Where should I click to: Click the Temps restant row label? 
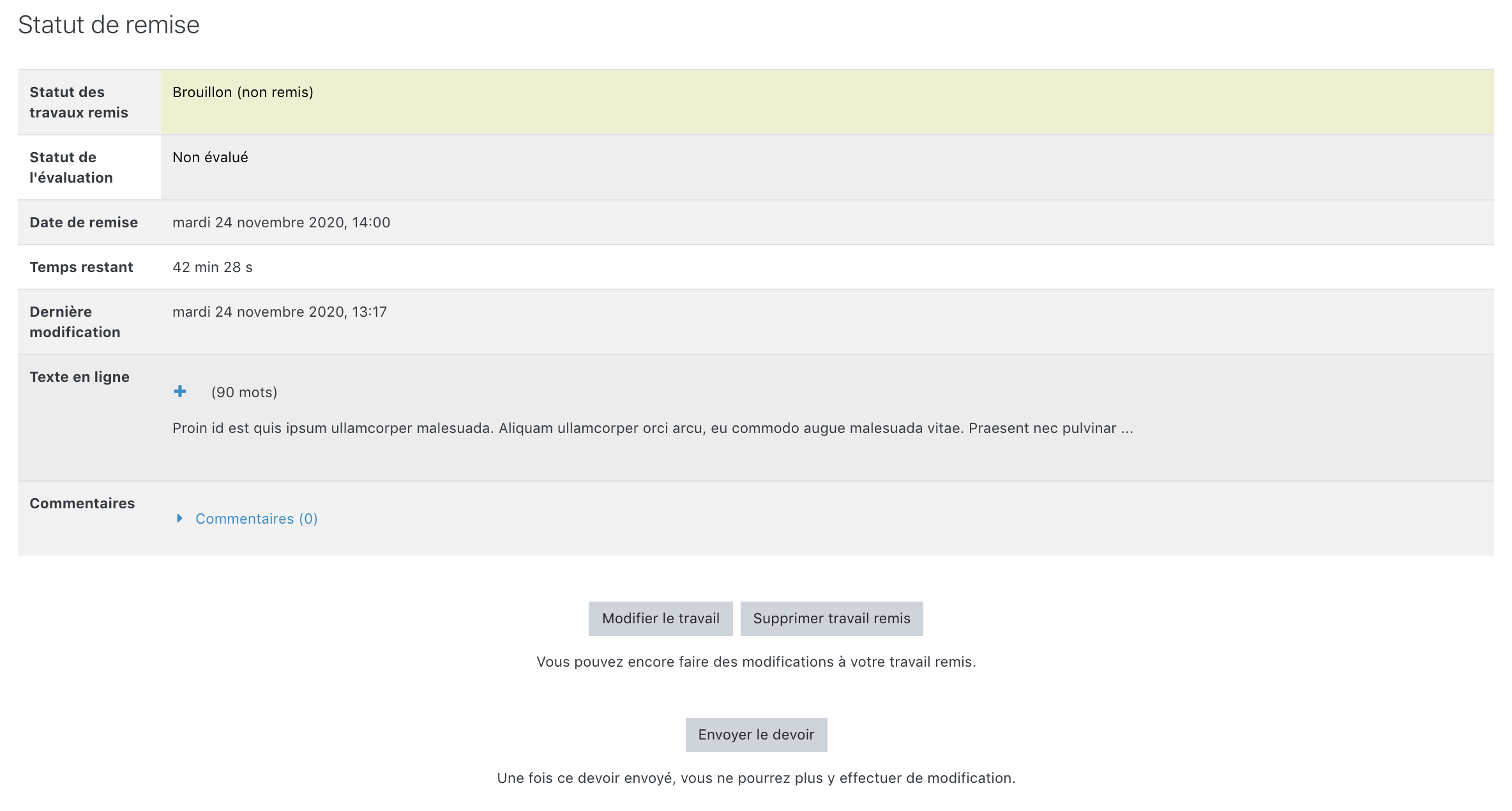coord(81,267)
